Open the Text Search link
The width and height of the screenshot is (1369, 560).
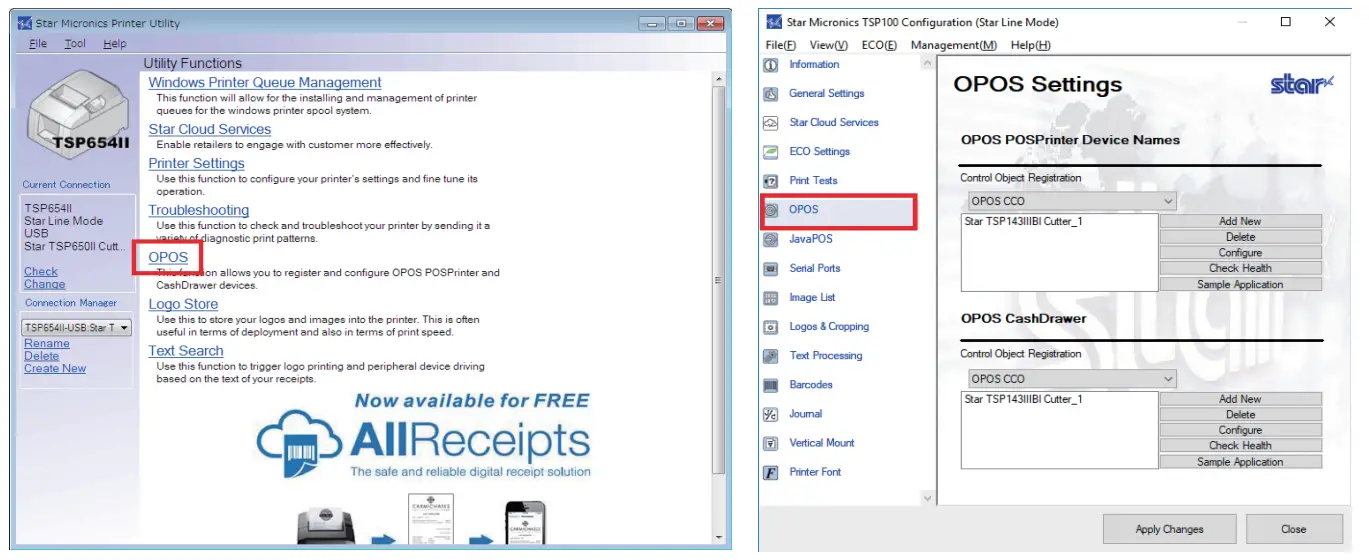tap(186, 352)
